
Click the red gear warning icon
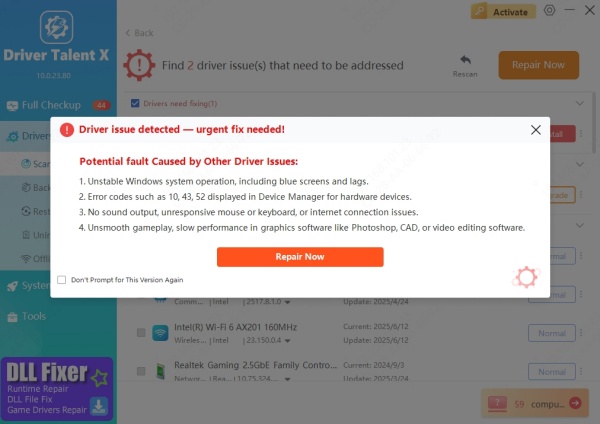[139, 65]
